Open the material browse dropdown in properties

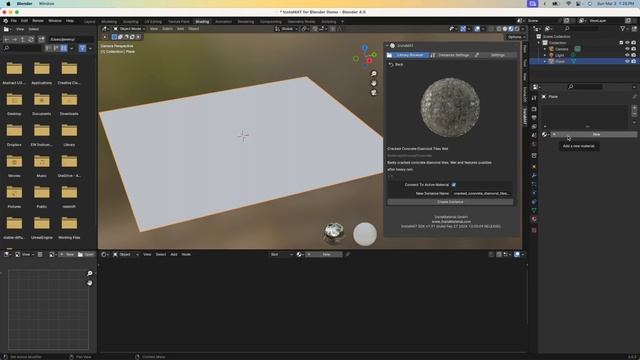545,134
